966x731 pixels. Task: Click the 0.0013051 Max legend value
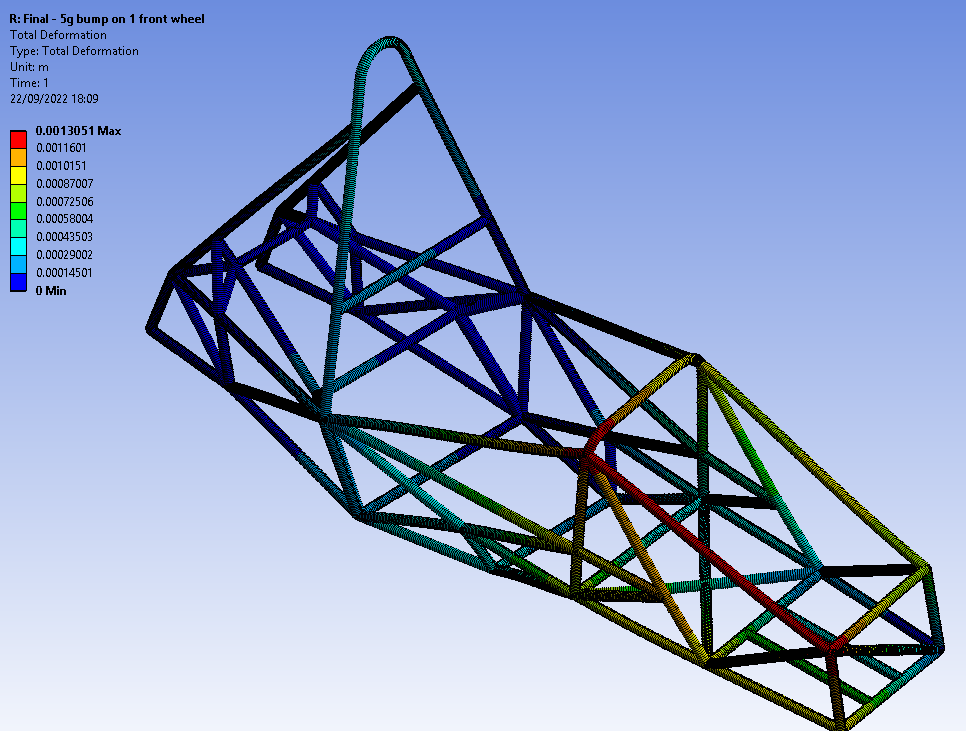click(x=78, y=131)
